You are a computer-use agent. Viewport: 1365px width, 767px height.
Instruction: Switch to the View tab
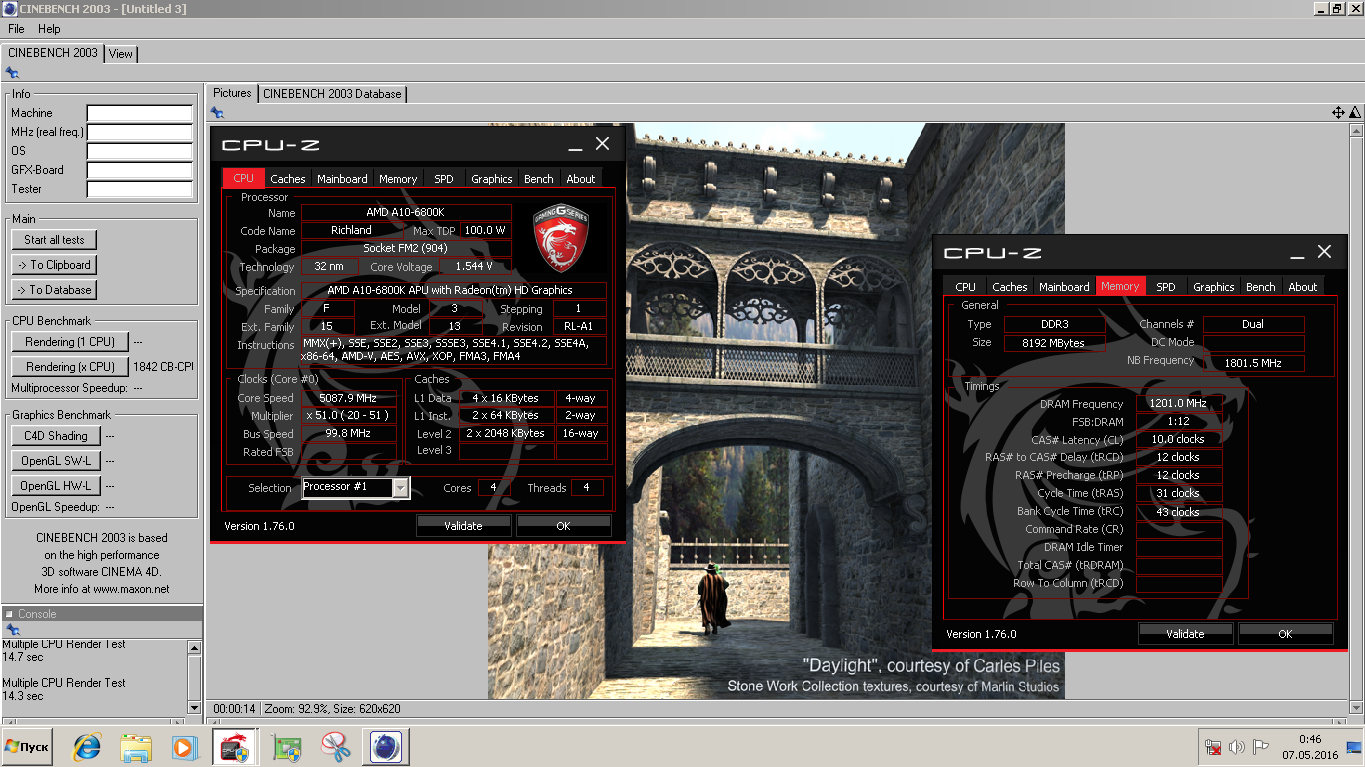click(121, 54)
